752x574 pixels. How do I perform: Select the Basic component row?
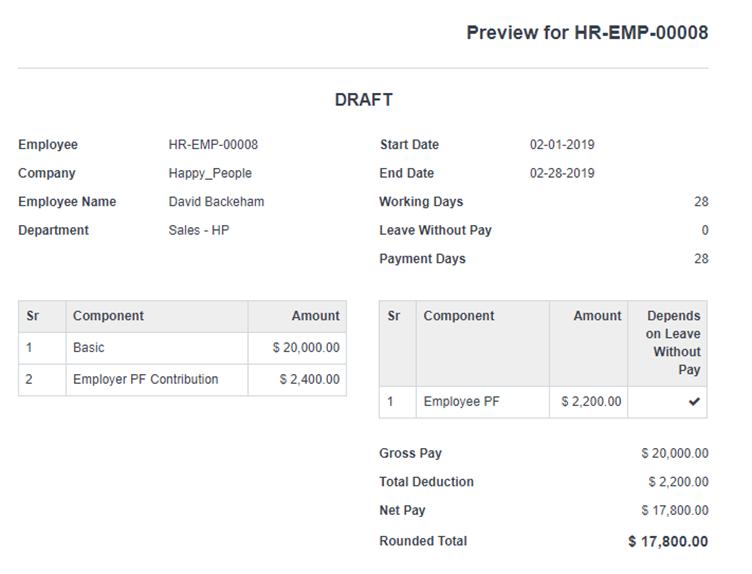click(x=89, y=348)
